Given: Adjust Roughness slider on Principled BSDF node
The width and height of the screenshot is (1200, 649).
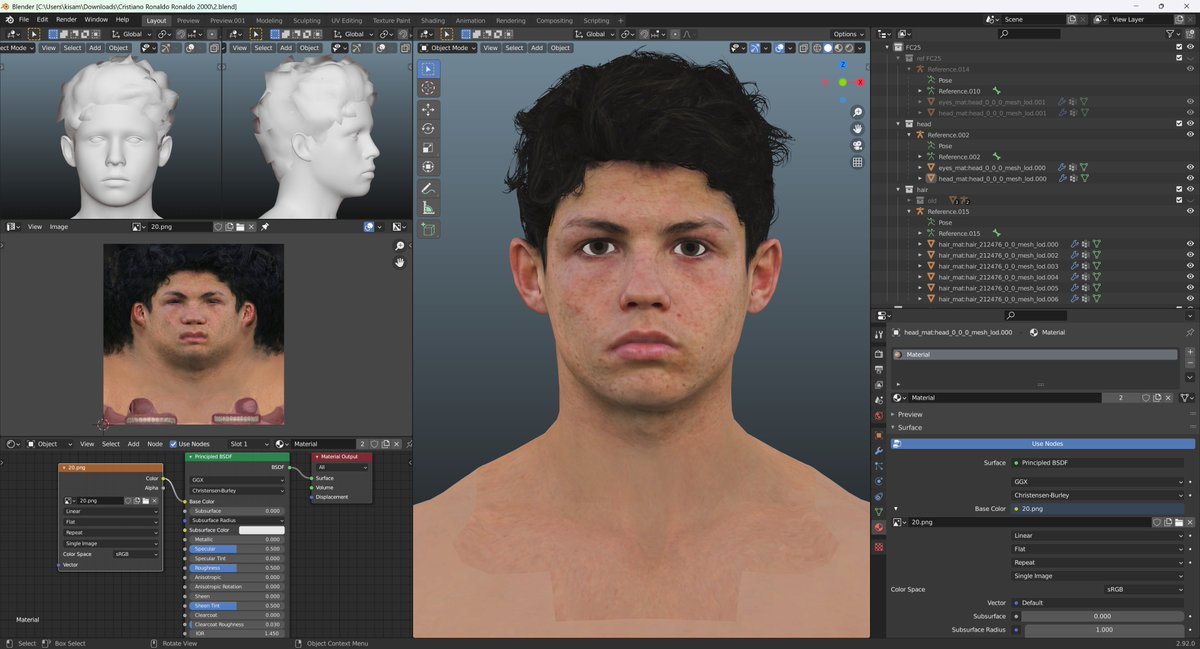Looking at the screenshot, I should click(x=236, y=568).
